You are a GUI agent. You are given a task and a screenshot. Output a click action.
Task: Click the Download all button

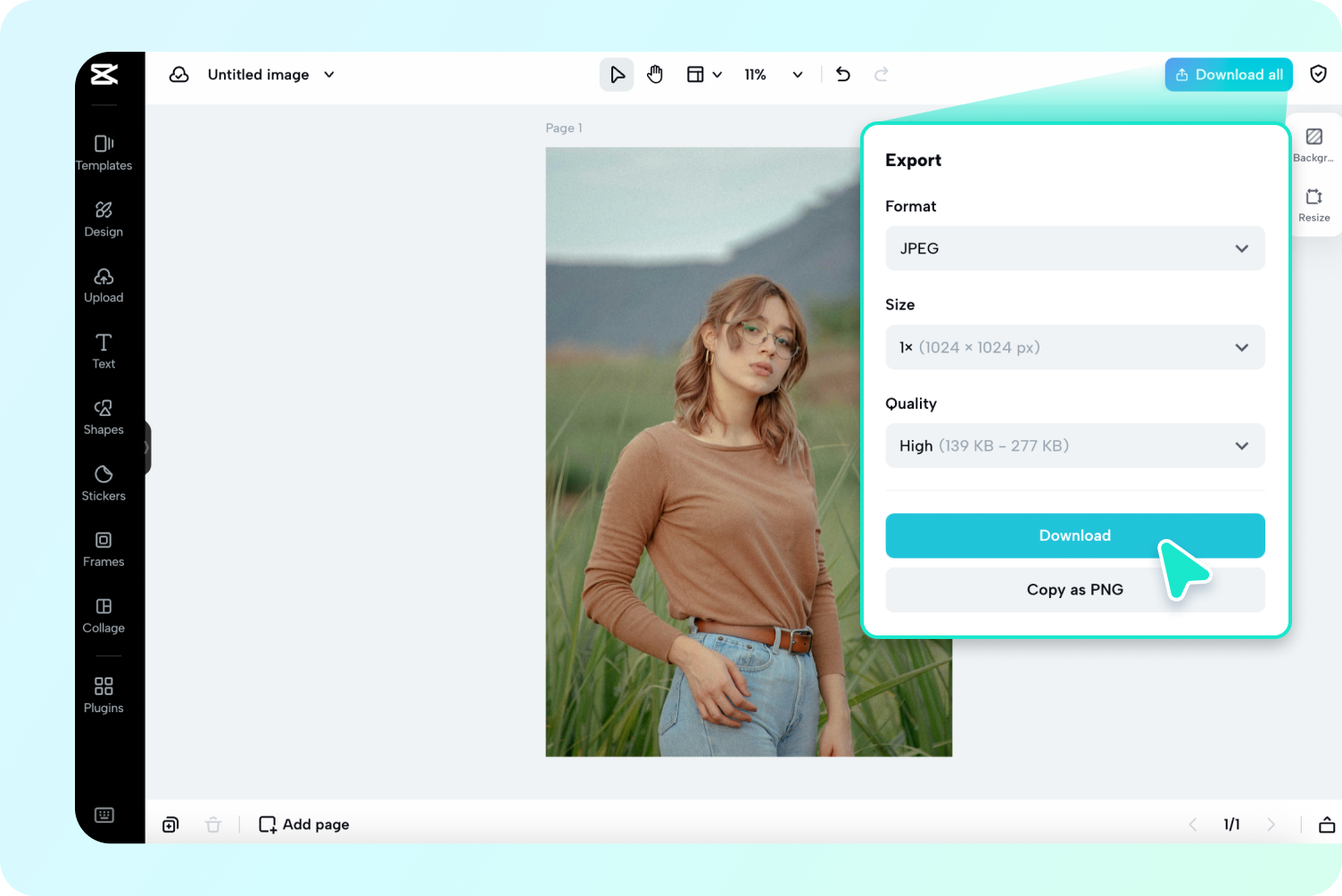click(x=1229, y=74)
